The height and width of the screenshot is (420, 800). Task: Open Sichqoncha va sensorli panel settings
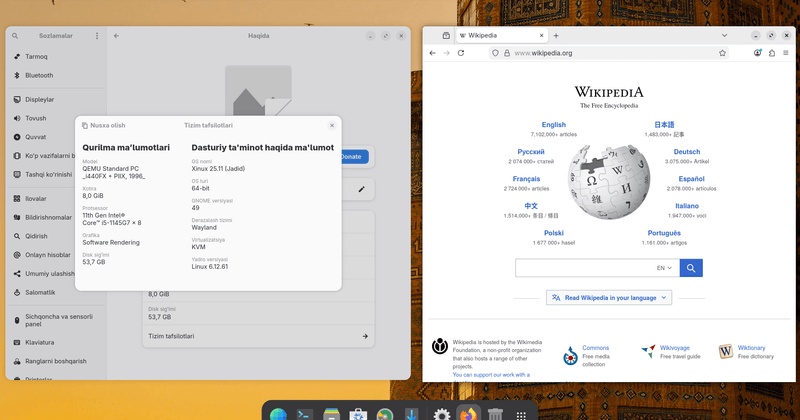coord(56,320)
